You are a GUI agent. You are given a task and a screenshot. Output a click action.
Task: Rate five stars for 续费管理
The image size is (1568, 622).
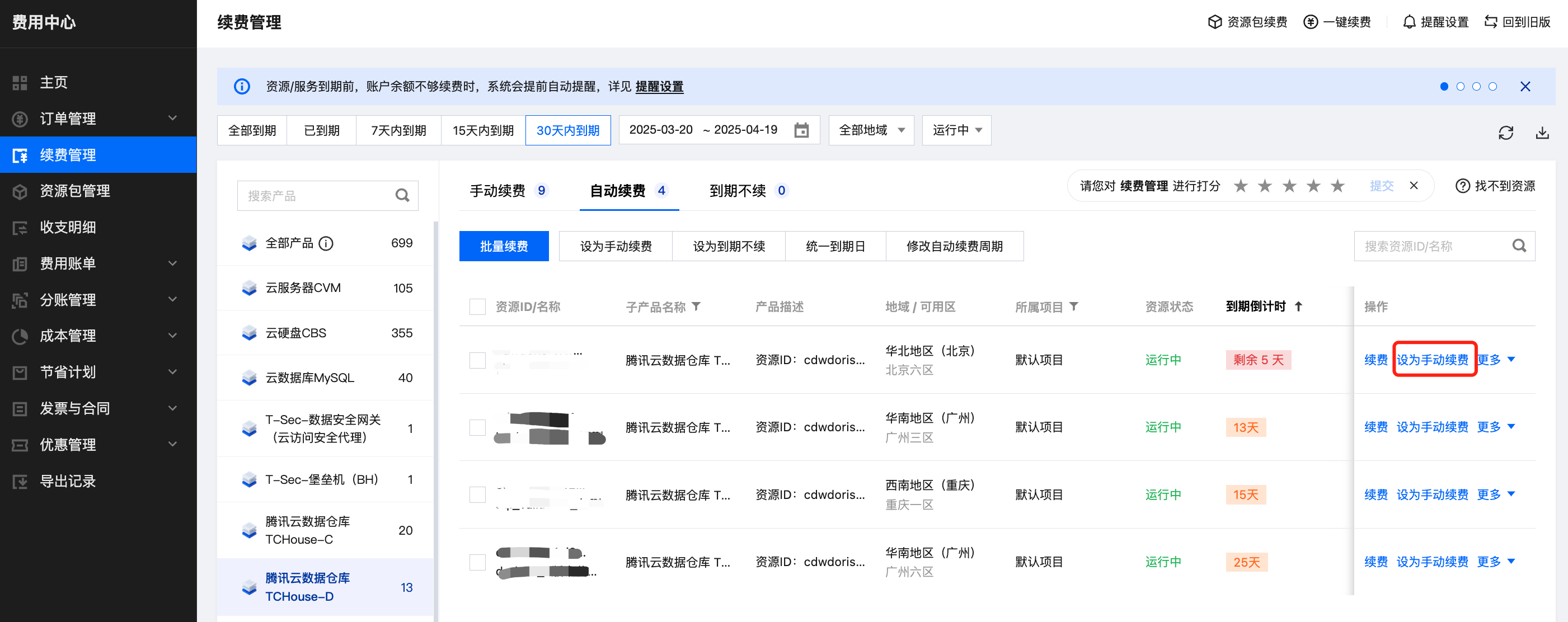pos(1337,186)
